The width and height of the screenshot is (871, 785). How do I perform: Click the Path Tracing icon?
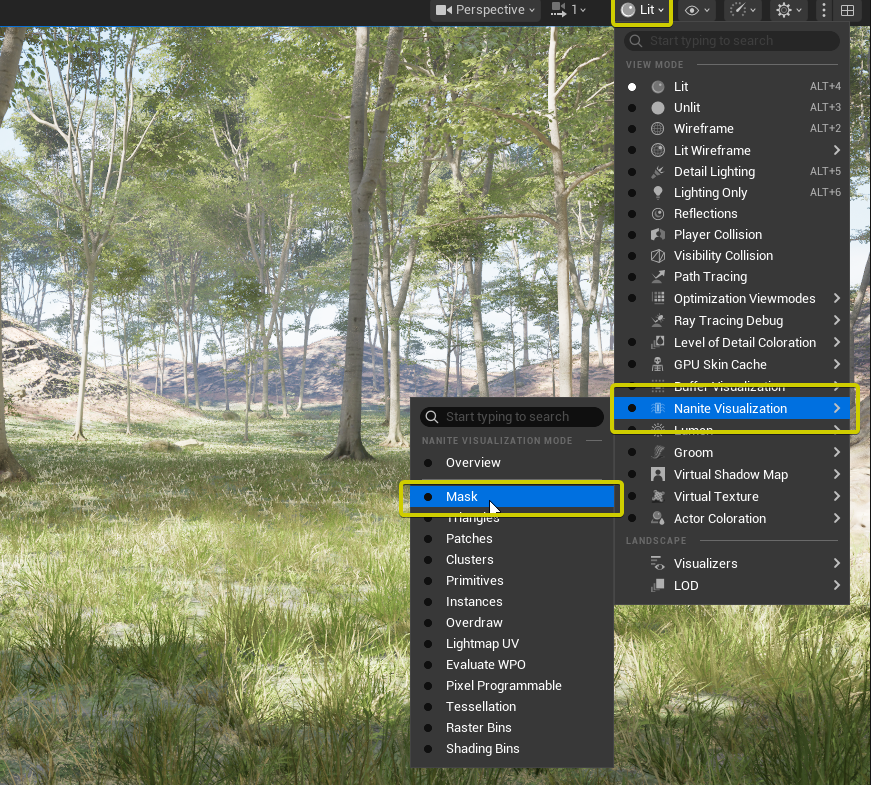[658, 277]
